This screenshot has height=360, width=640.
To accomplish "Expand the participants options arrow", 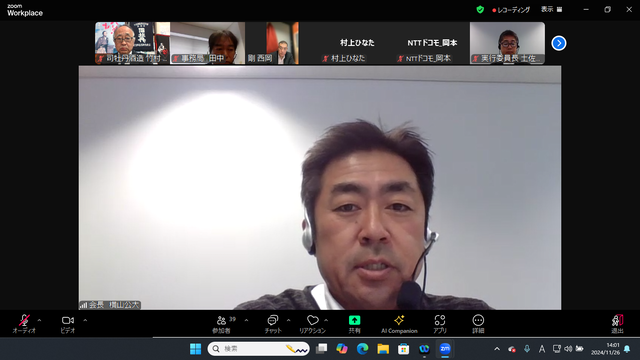I will 247,320.
